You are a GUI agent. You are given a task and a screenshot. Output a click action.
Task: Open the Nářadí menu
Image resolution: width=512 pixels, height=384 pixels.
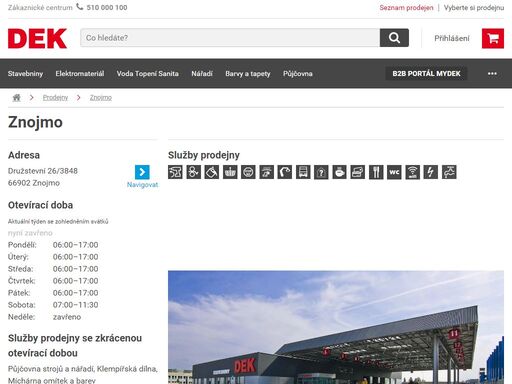pos(202,74)
